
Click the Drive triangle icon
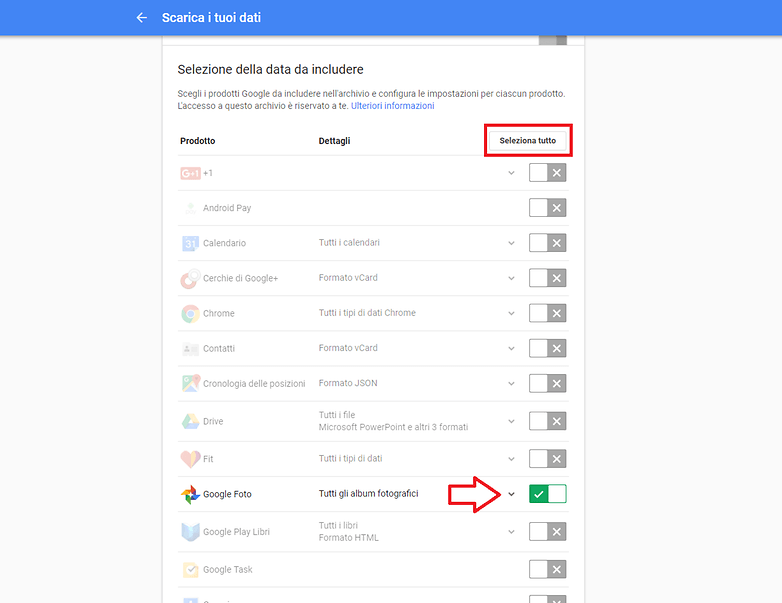coord(190,421)
